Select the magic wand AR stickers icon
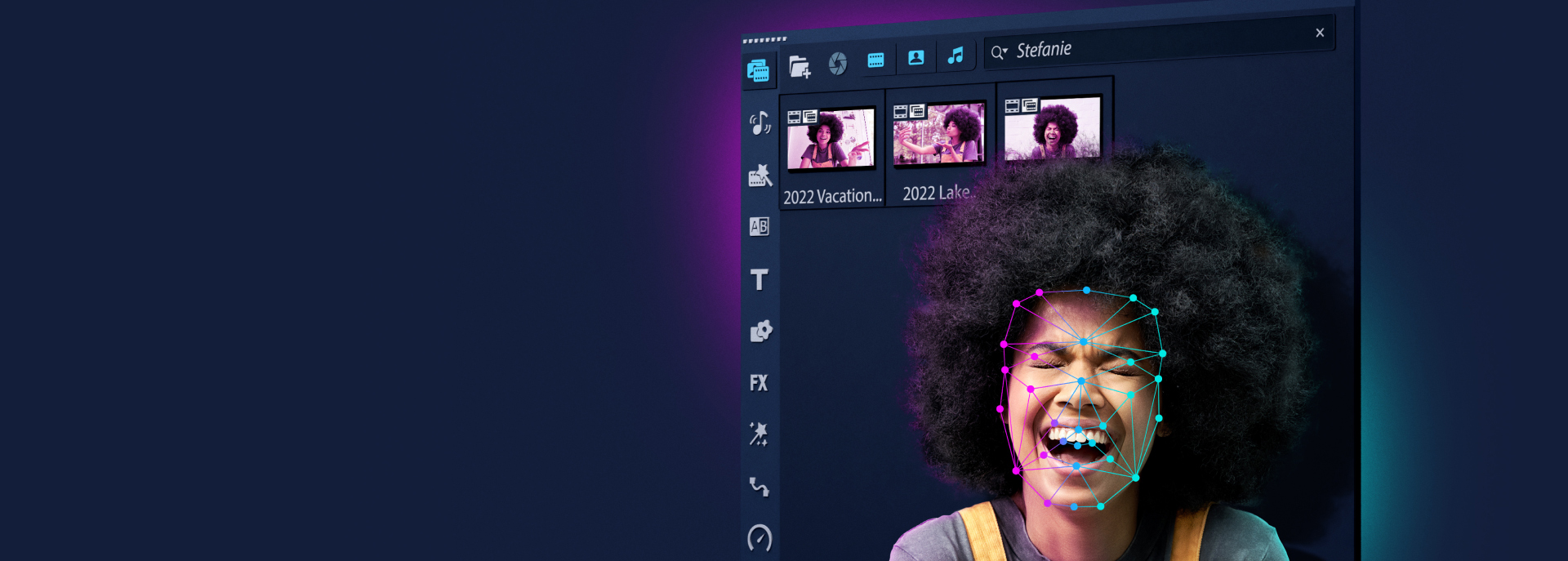This screenshot has height=561, width=1568. [759, 434]
